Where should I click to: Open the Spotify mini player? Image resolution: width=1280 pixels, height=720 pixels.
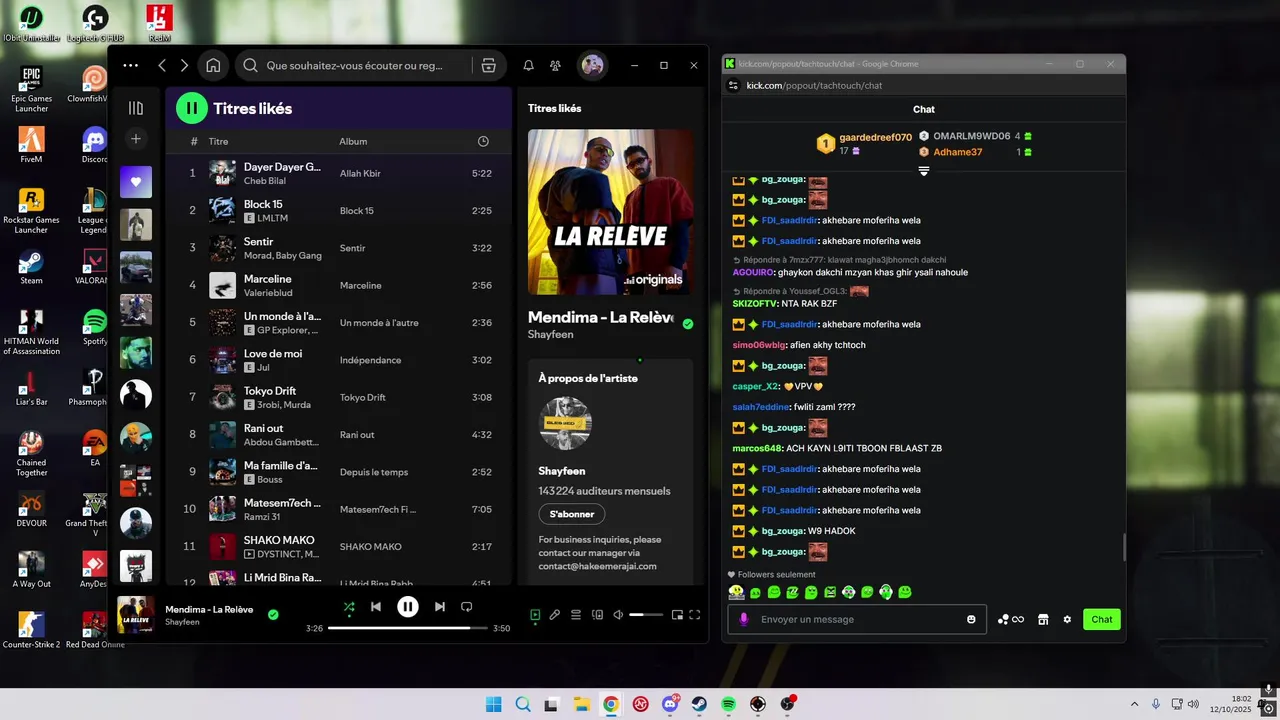pos(677,615)
